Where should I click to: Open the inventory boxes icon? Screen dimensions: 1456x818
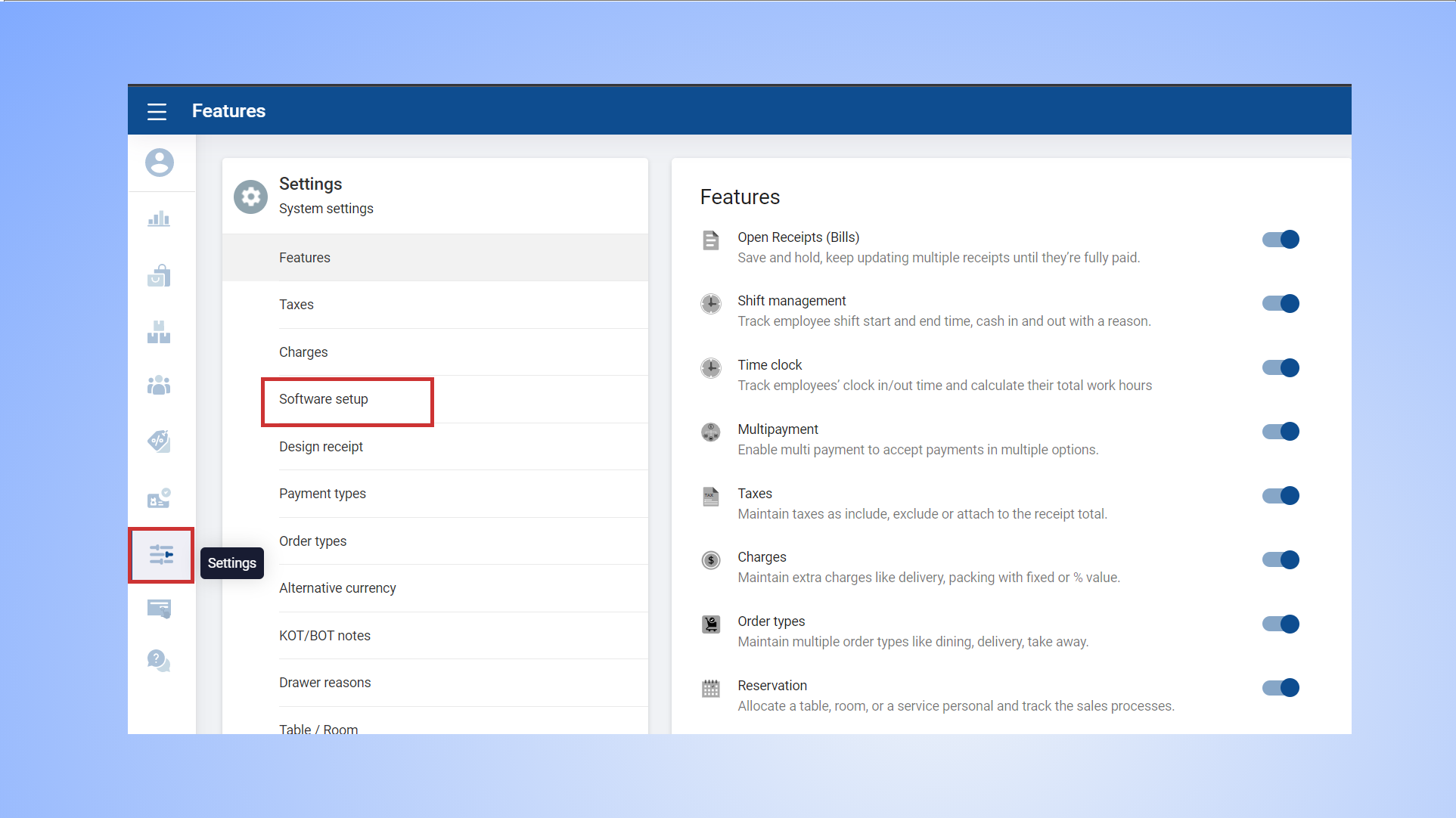pyautogui.click(x=159, y=332)
